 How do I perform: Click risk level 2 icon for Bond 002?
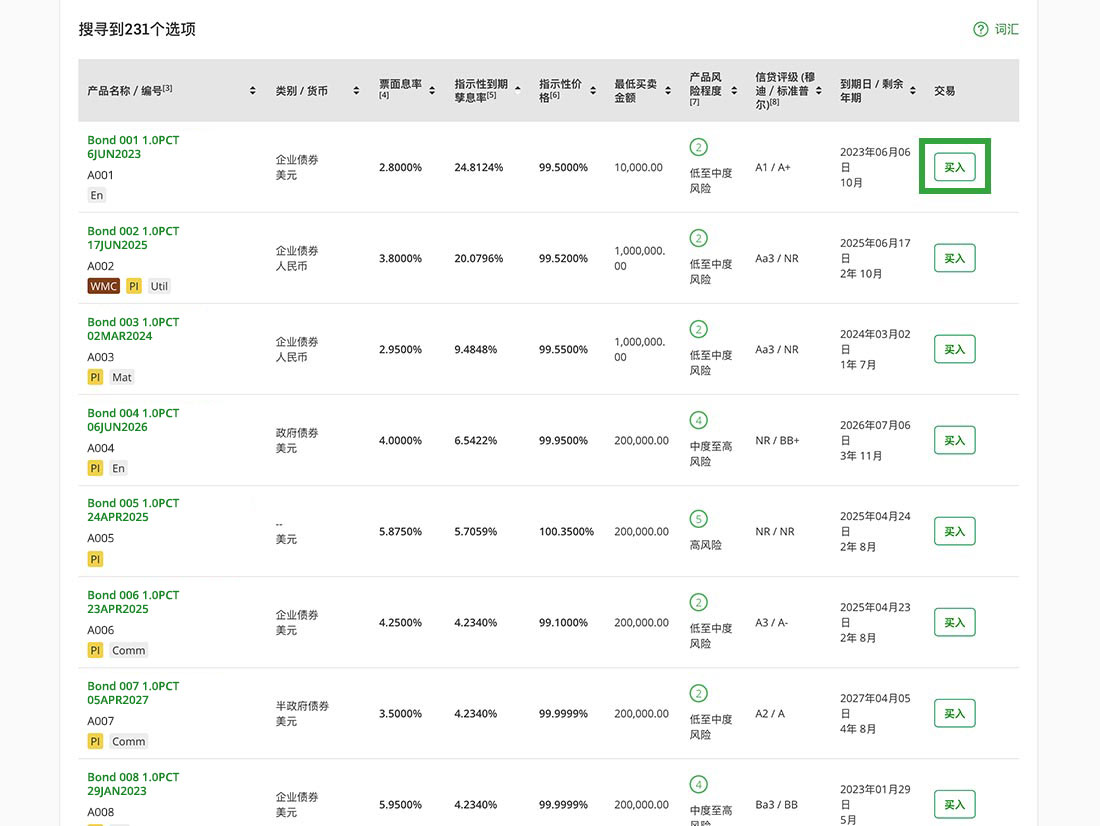[698, 238]
